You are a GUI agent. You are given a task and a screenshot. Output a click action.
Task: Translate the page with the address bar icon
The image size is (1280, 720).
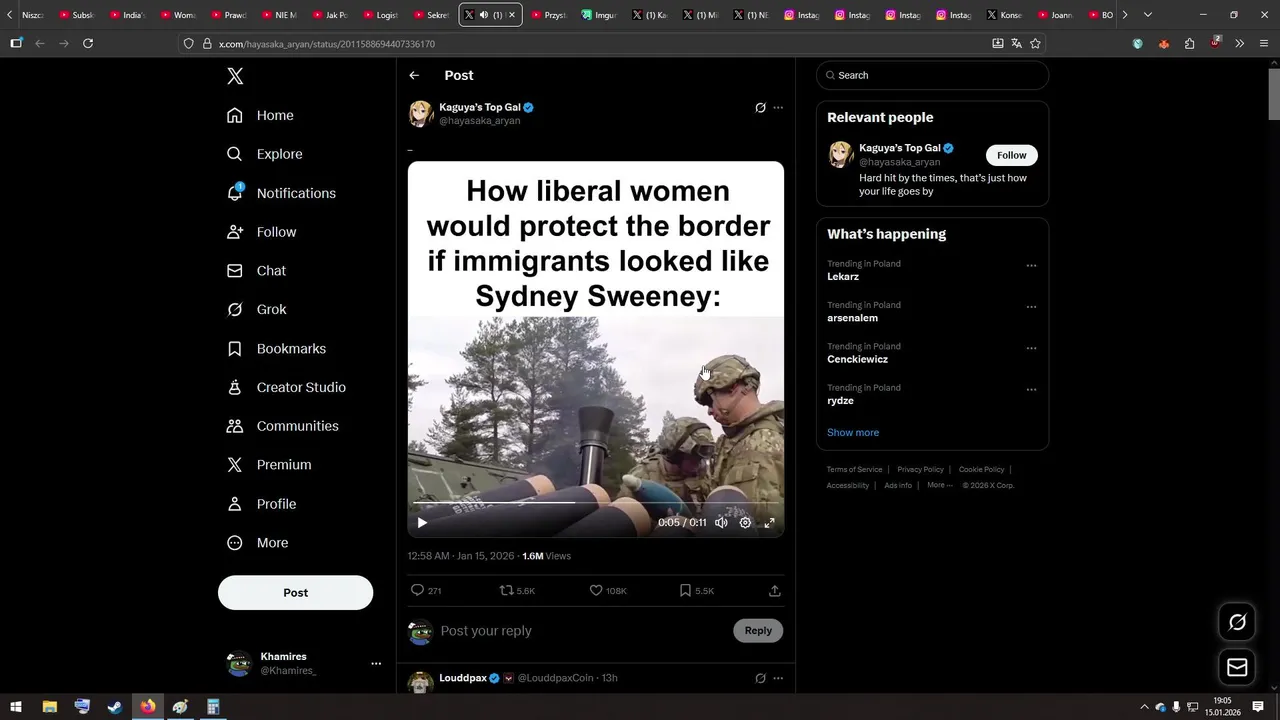click(x=1016, y=43)
